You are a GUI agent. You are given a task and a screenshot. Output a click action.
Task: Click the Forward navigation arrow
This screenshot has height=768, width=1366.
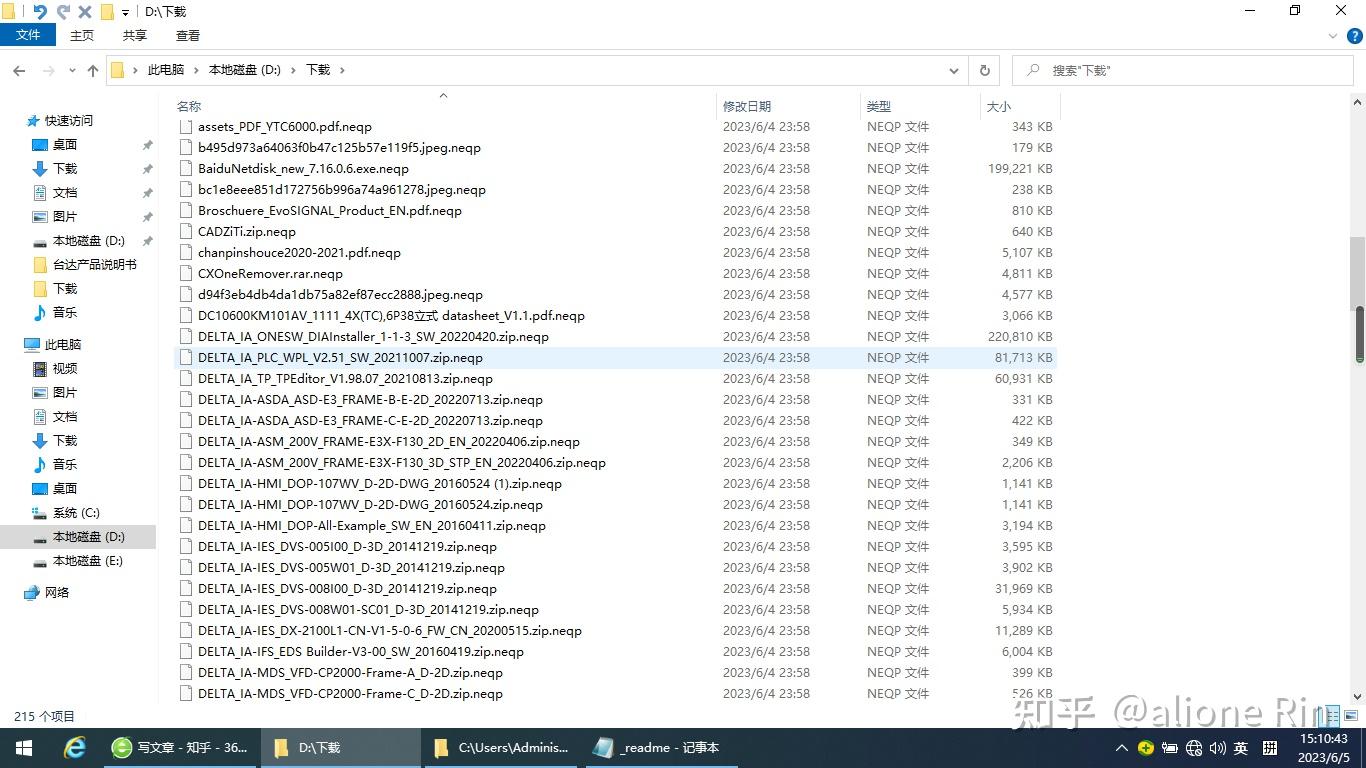click(48, 71)
